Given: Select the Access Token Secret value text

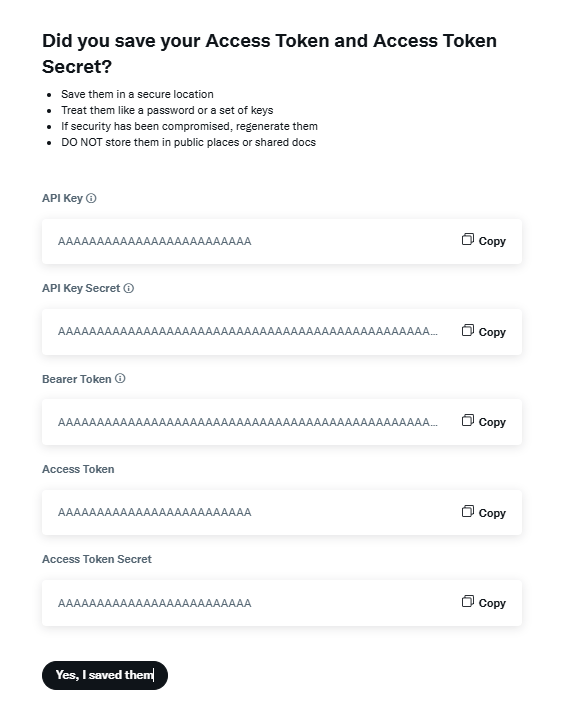Looking at the screenshot, I should 154,603.
